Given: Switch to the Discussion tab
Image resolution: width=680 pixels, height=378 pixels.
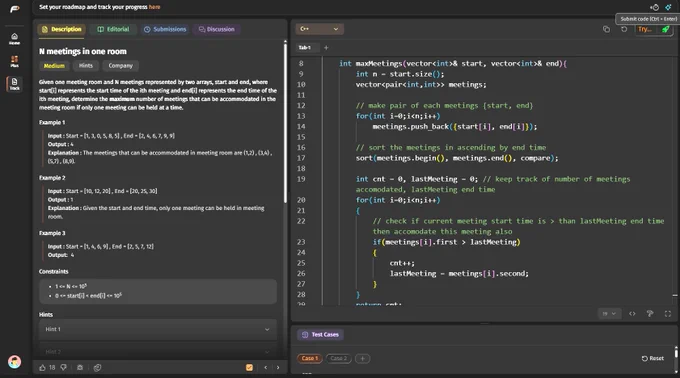Looking at the screenshot, I should (x=216, y=29).
